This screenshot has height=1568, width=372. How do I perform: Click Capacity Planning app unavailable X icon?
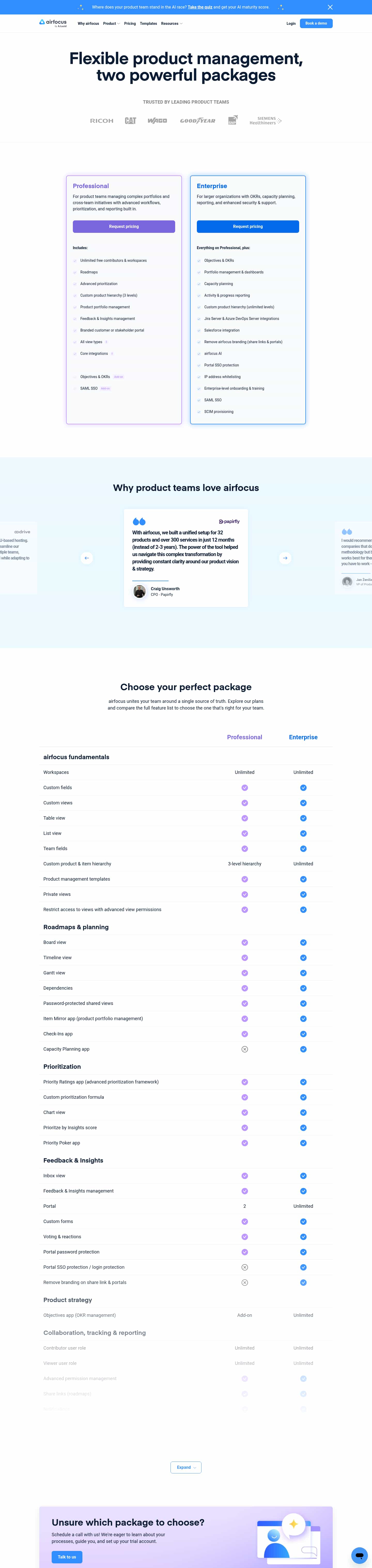click(245, 1049)
